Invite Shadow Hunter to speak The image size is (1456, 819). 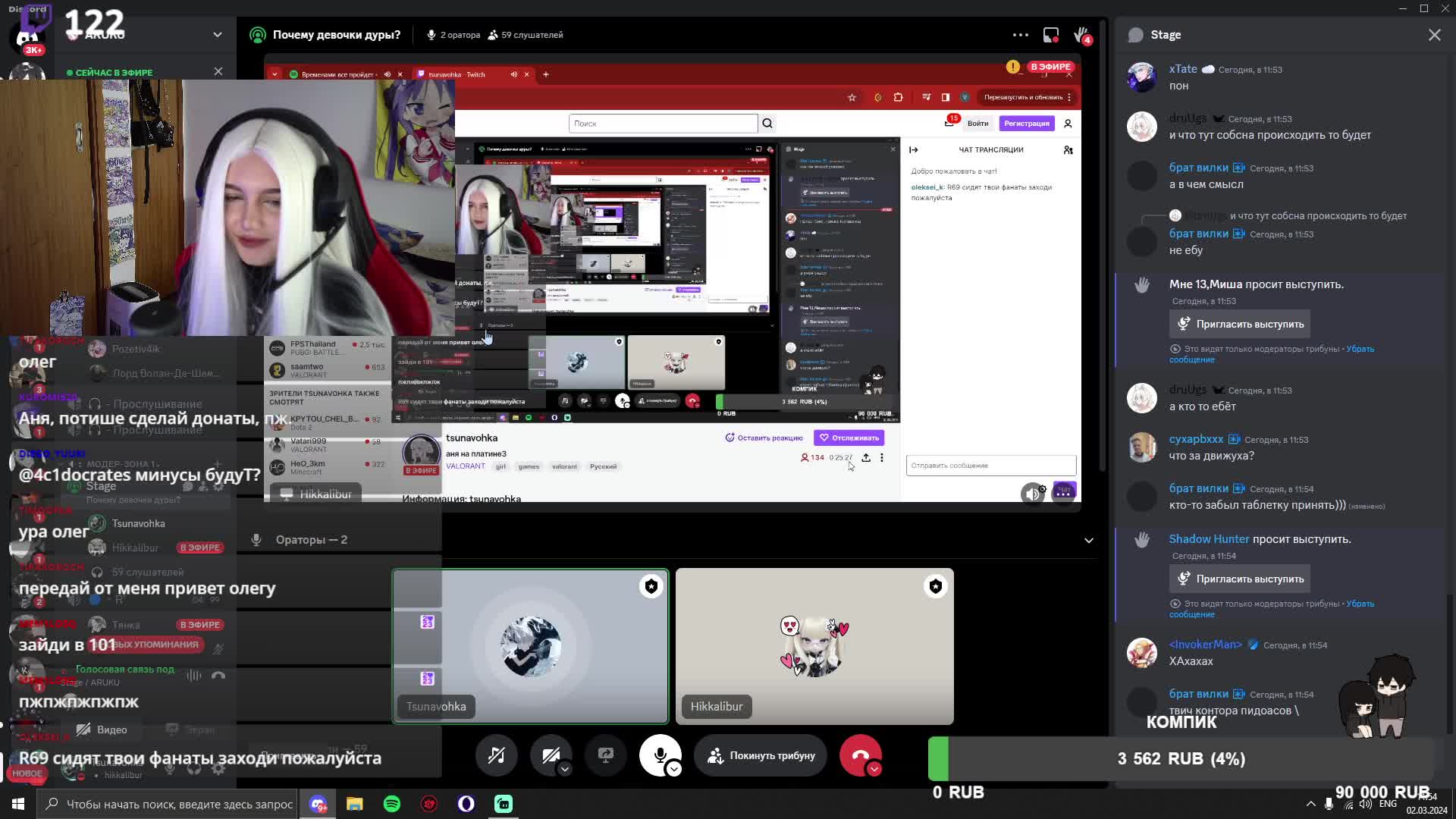pyautogui.click(x=1240, y=579)
